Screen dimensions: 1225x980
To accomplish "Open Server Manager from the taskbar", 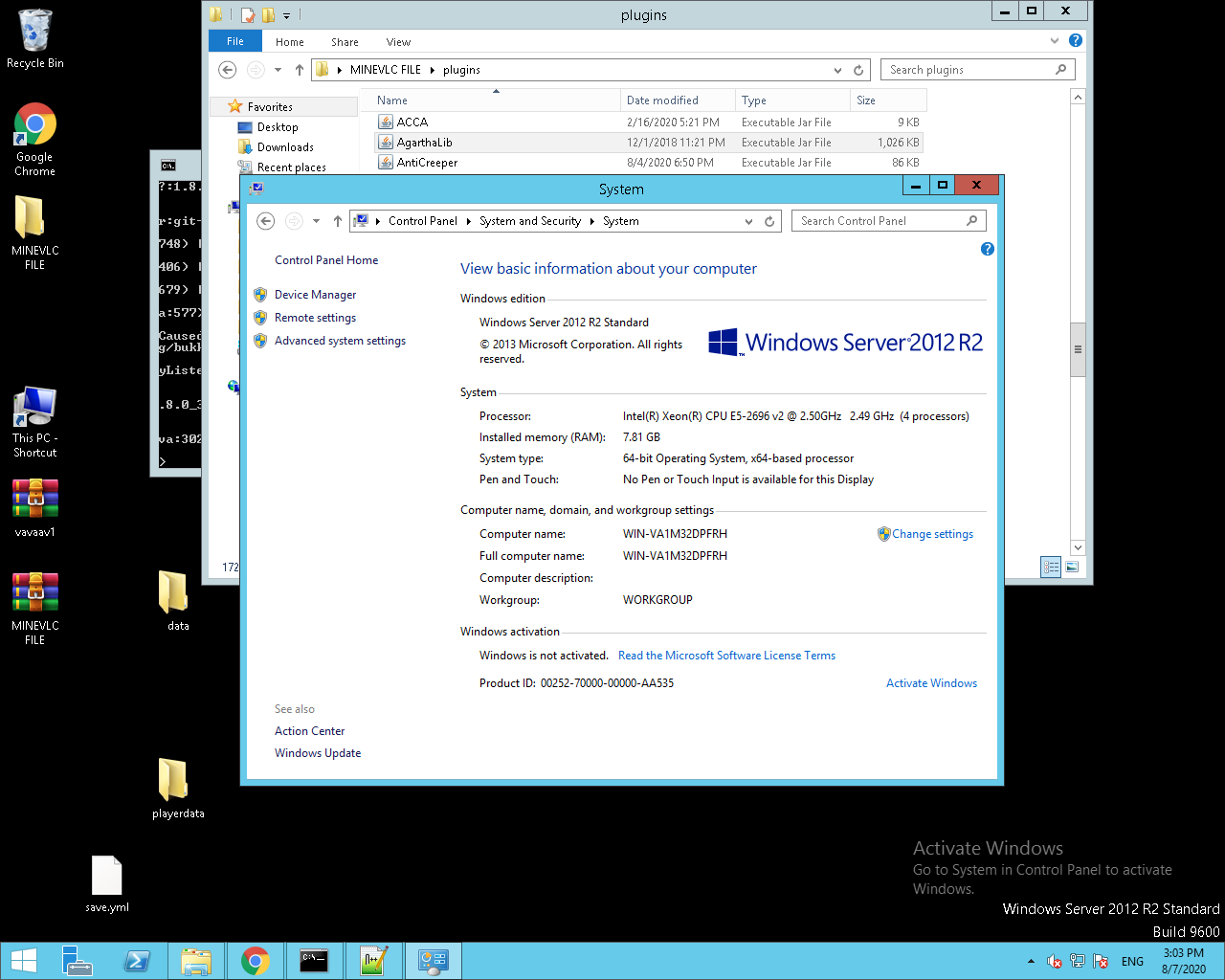I will [77, 961].
